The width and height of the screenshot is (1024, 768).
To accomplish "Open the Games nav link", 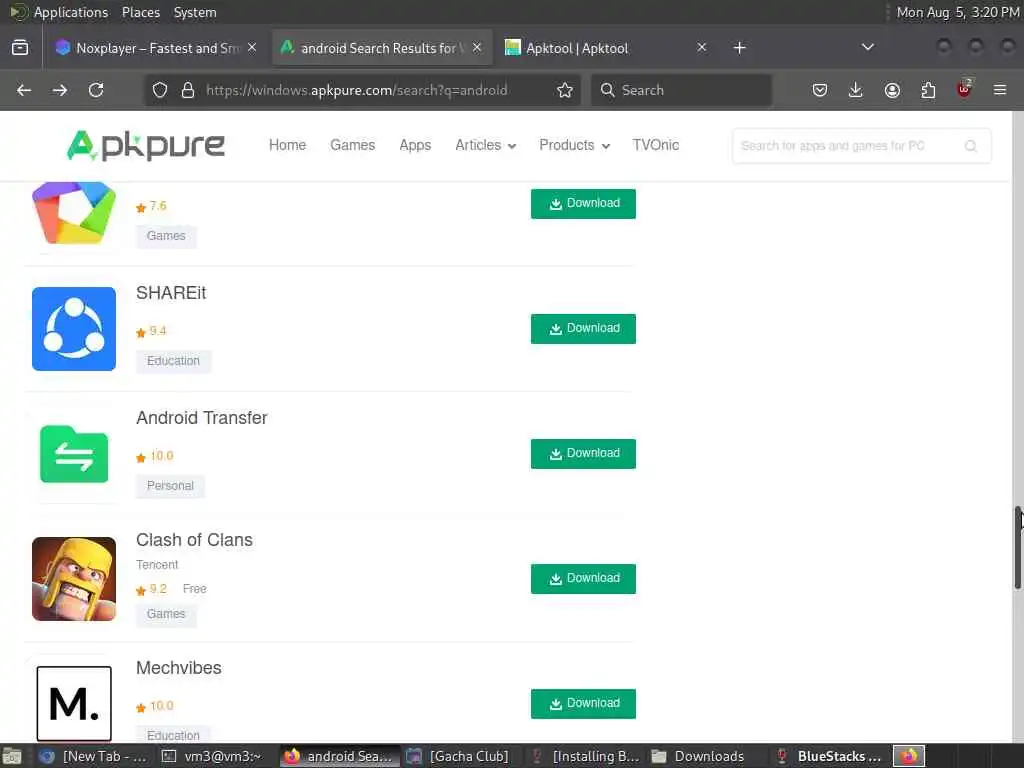I will (x=353, y=145).
